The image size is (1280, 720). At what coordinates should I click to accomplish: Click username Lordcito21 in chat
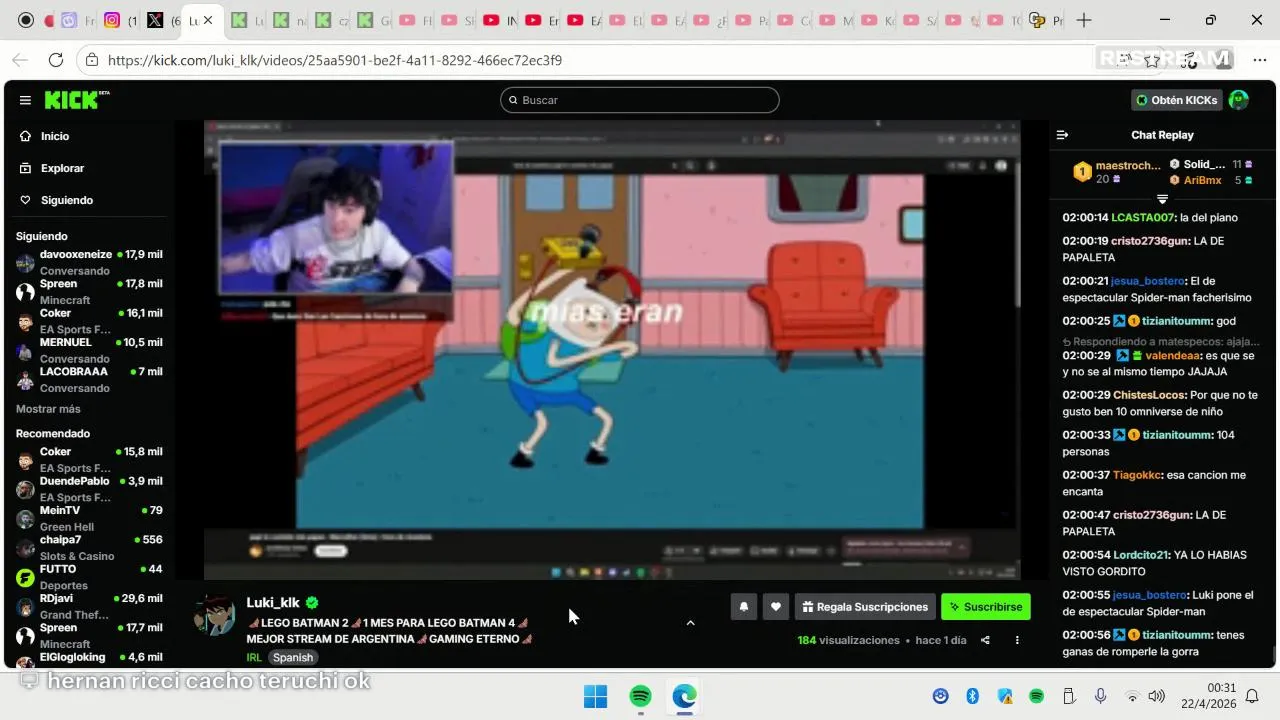click(1140, 555)
